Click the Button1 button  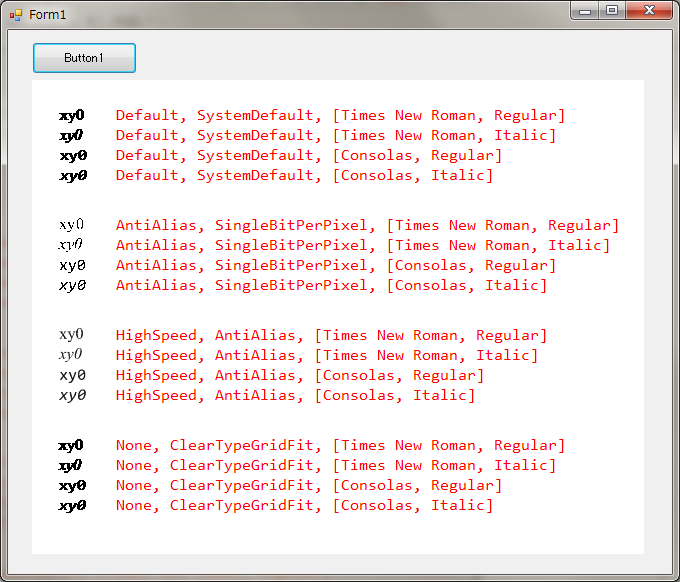84,58
